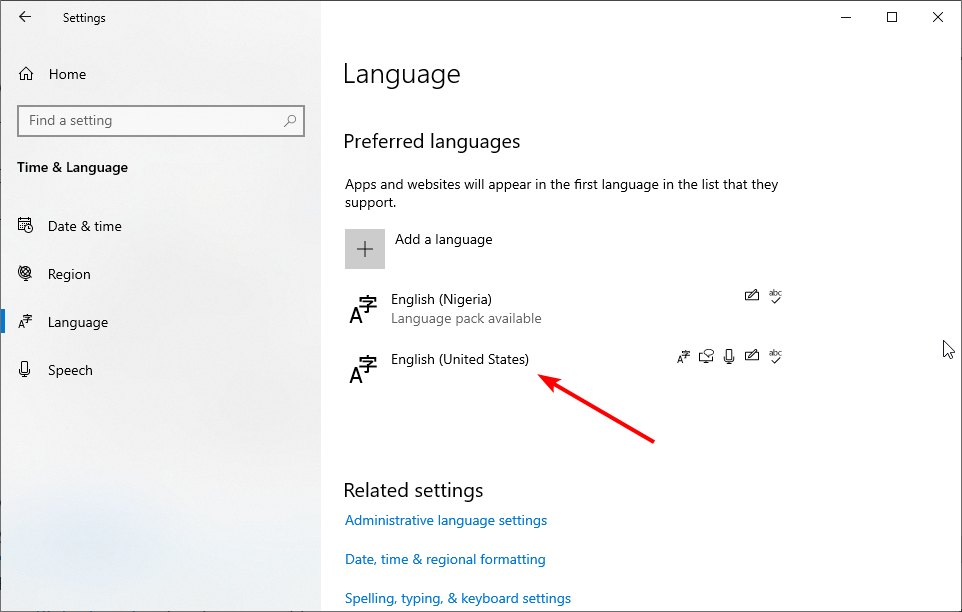
Task: Click the Add a language label
Action: click(444, 240)
